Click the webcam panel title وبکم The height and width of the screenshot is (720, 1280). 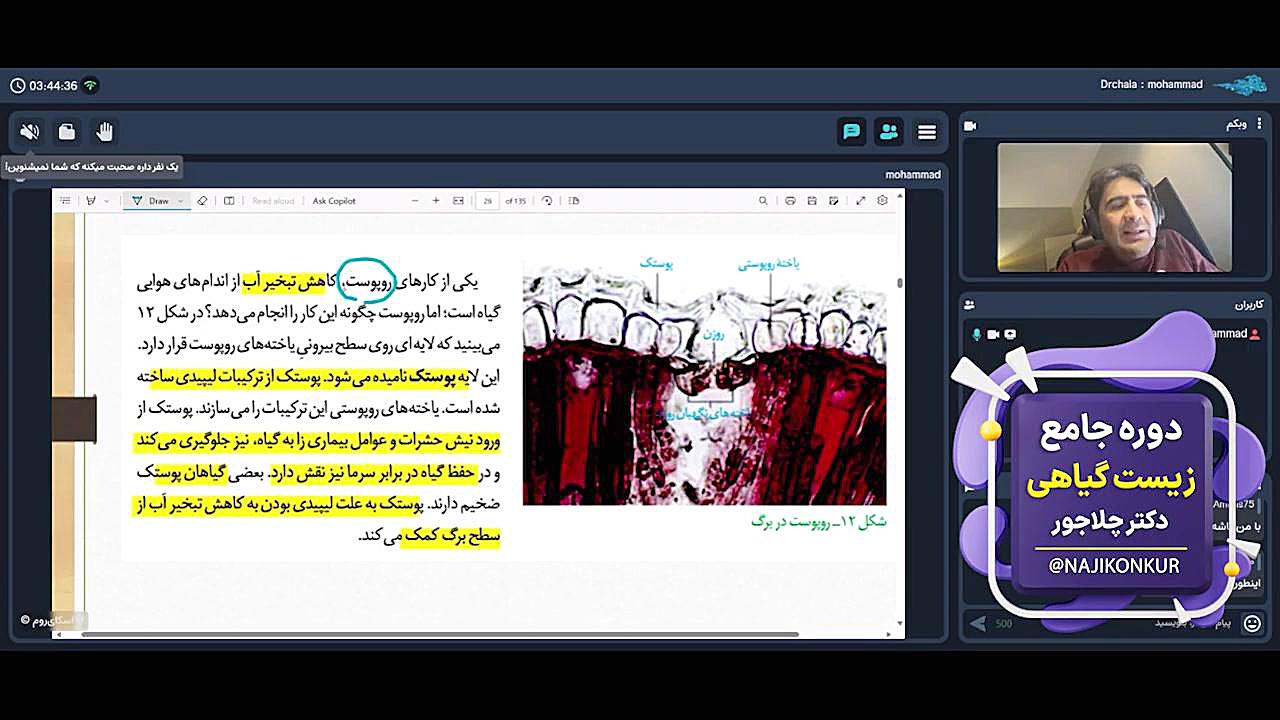click(x=1237, y=124)
